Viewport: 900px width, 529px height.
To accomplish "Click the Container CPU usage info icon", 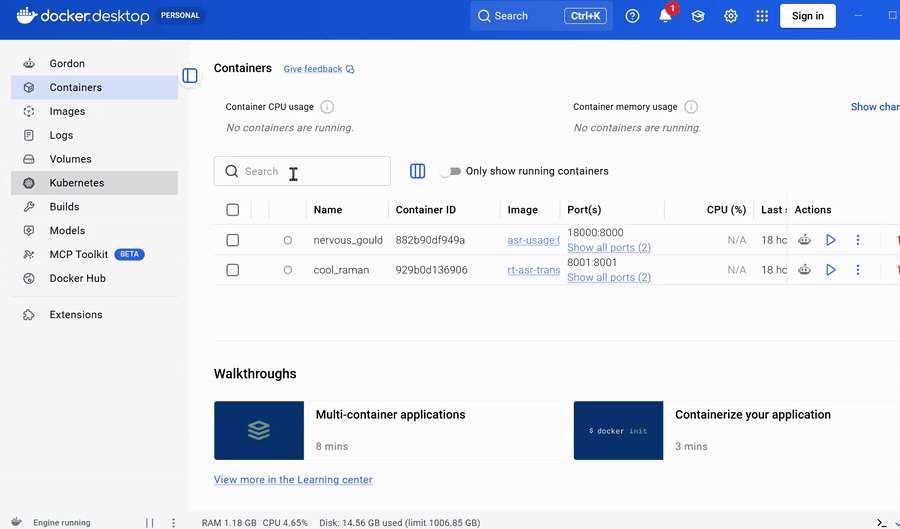I will [327, 107].
